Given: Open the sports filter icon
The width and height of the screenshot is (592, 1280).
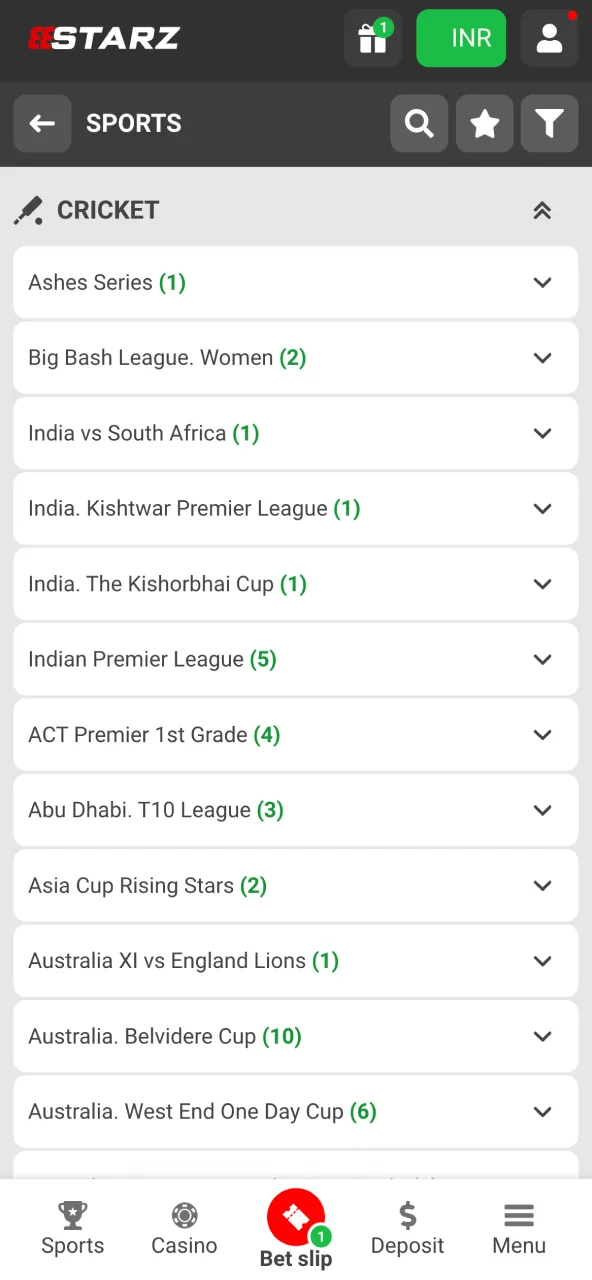Looking at the screenshot, I should click(x=549, y=123).
